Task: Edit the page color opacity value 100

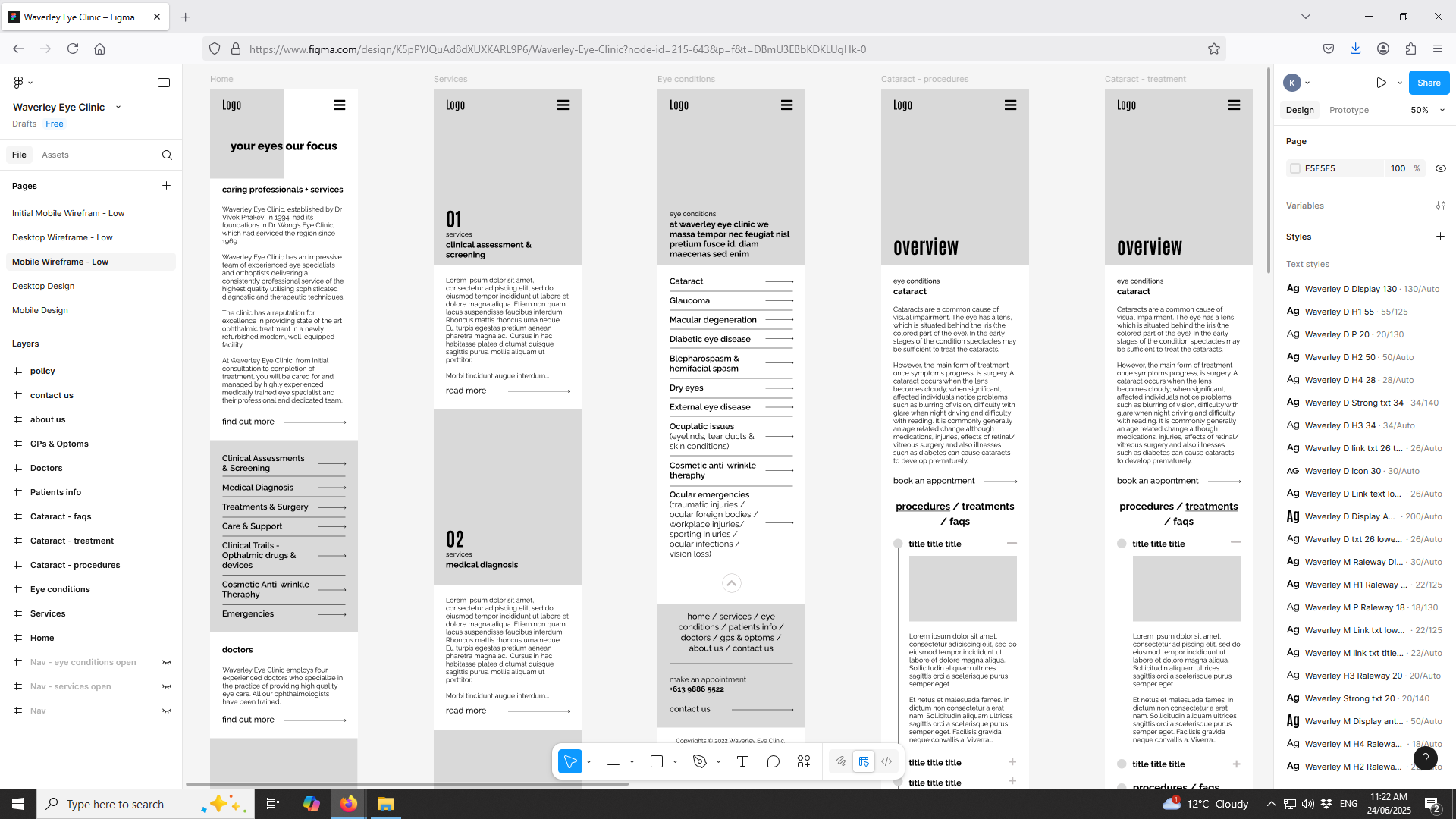Action: pos(1398,168)
